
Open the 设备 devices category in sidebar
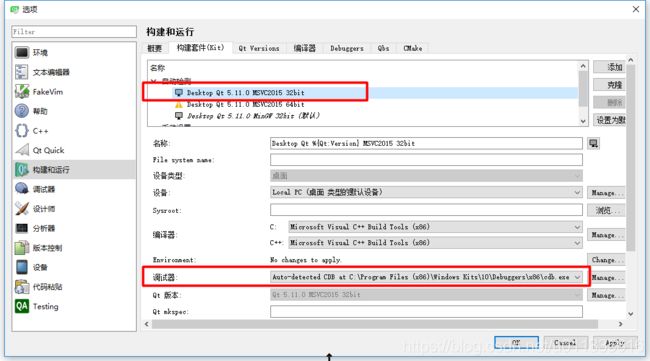coord(74,267)
